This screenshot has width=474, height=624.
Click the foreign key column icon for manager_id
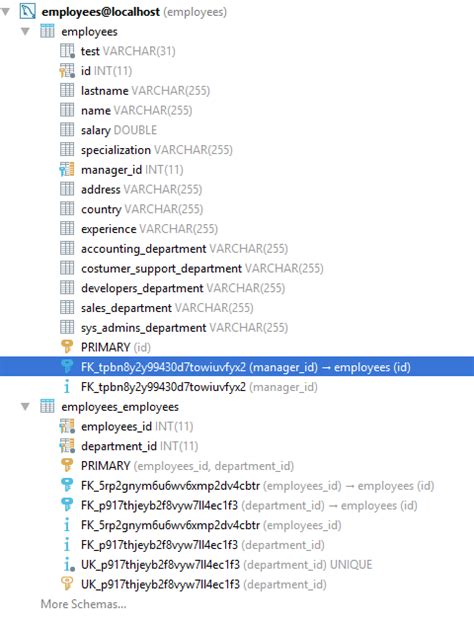tap(67, 170)
